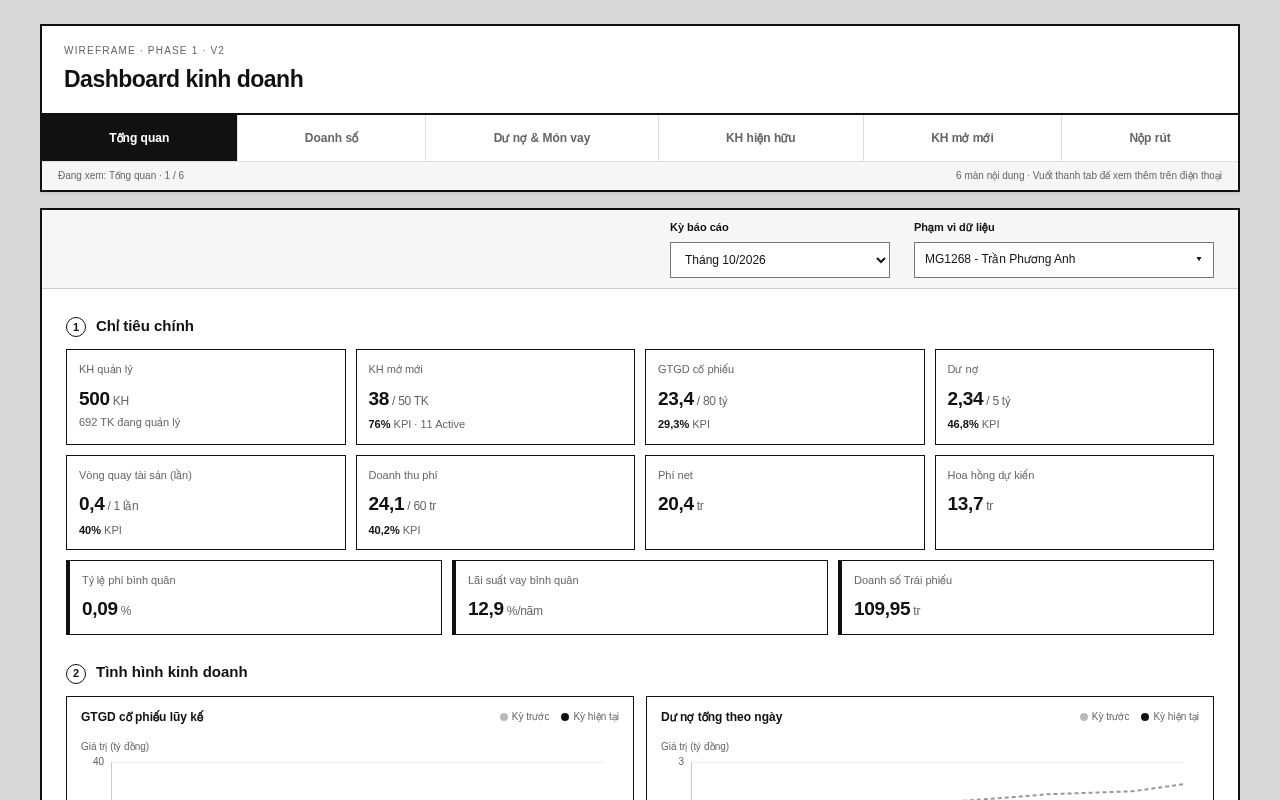This screenshot has width=1280, height=800.
Task: Click the Tỷ lệ phí bình quân card
Action: click(254, 597)
